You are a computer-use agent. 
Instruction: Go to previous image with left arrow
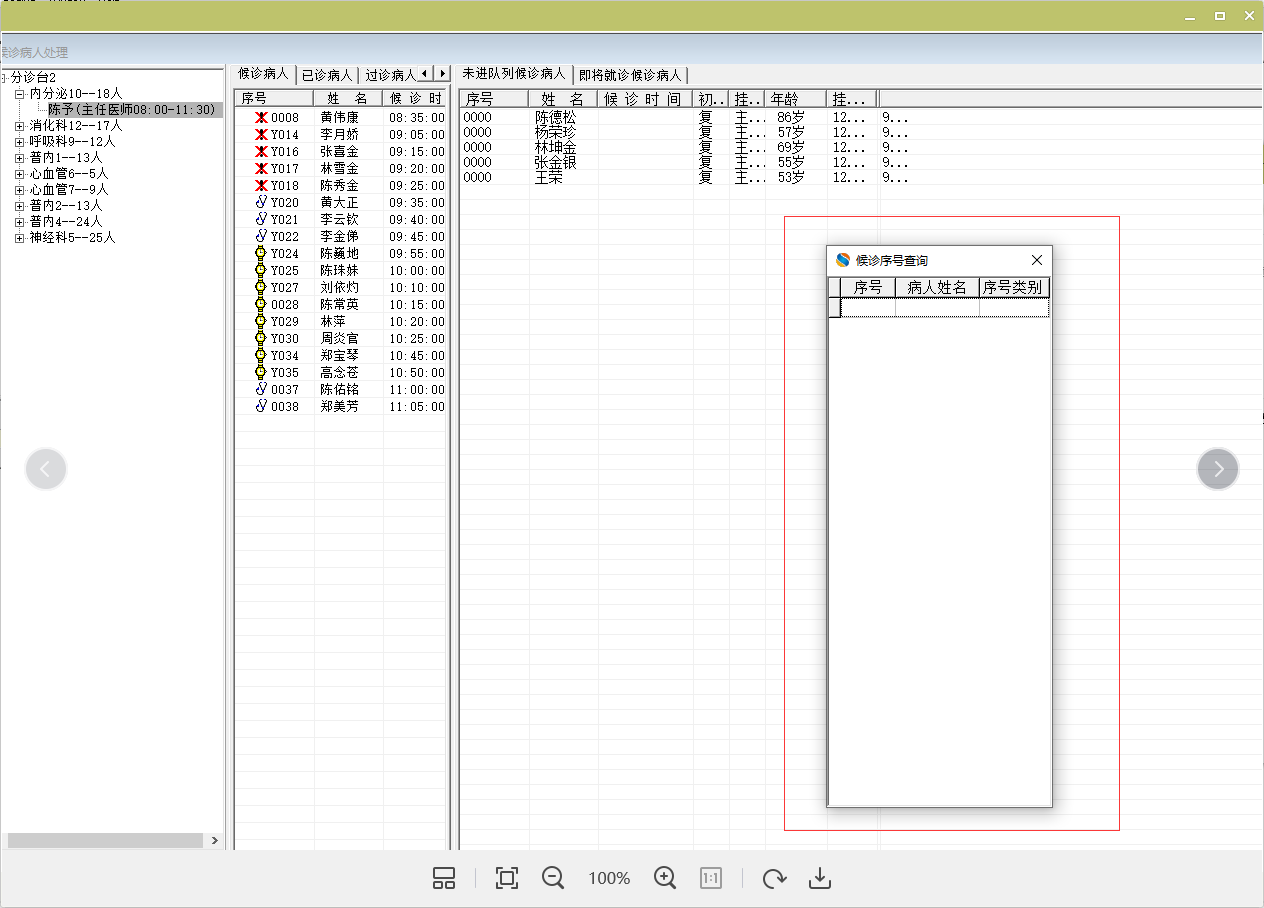click(46, 469)
